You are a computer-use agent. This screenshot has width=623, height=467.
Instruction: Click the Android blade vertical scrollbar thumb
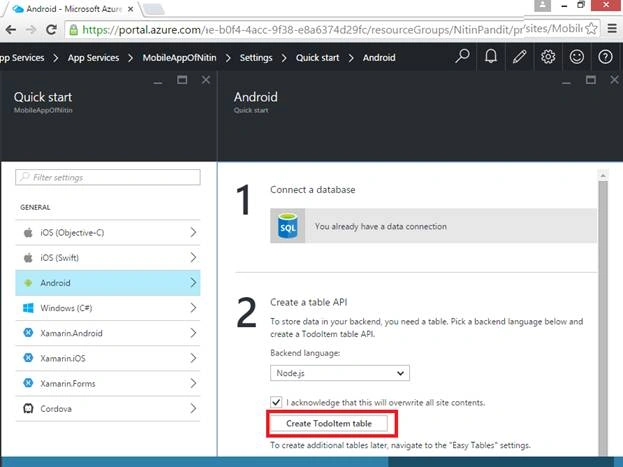(x=603, y=318)
